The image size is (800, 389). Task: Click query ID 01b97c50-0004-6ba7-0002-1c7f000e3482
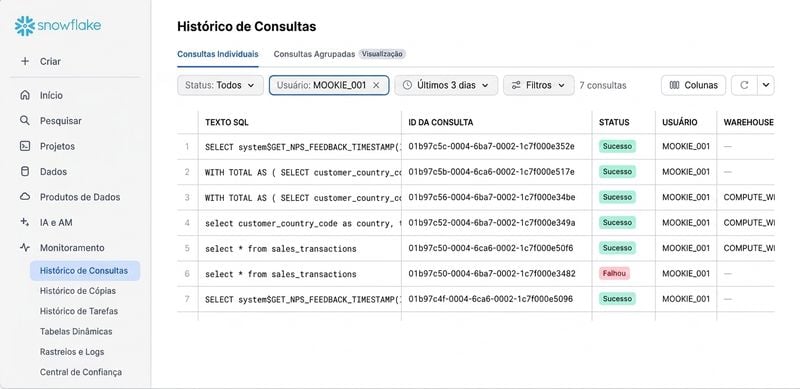click(x=492, y=274)
